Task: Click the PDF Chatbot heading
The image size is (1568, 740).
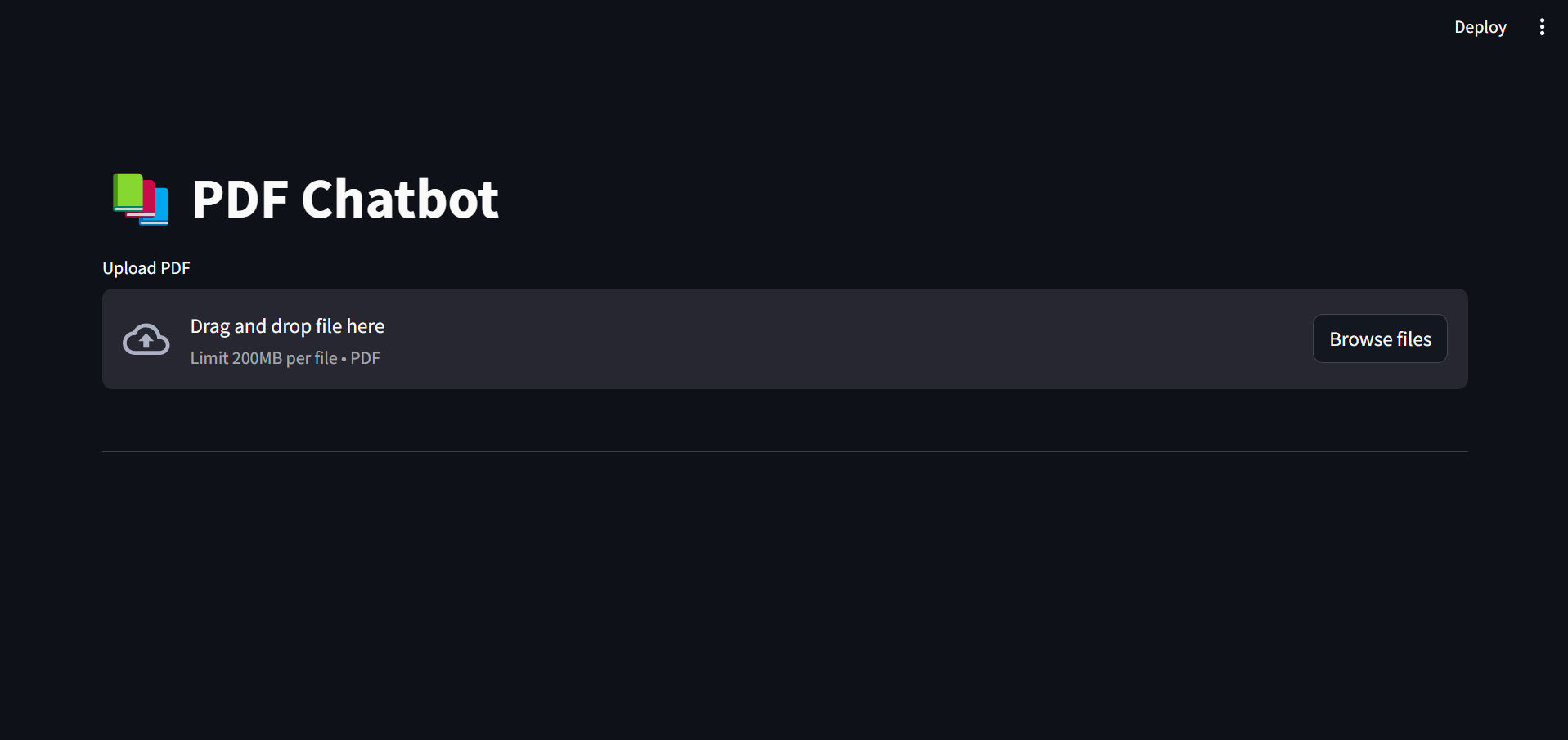Action: click(344, 200)
